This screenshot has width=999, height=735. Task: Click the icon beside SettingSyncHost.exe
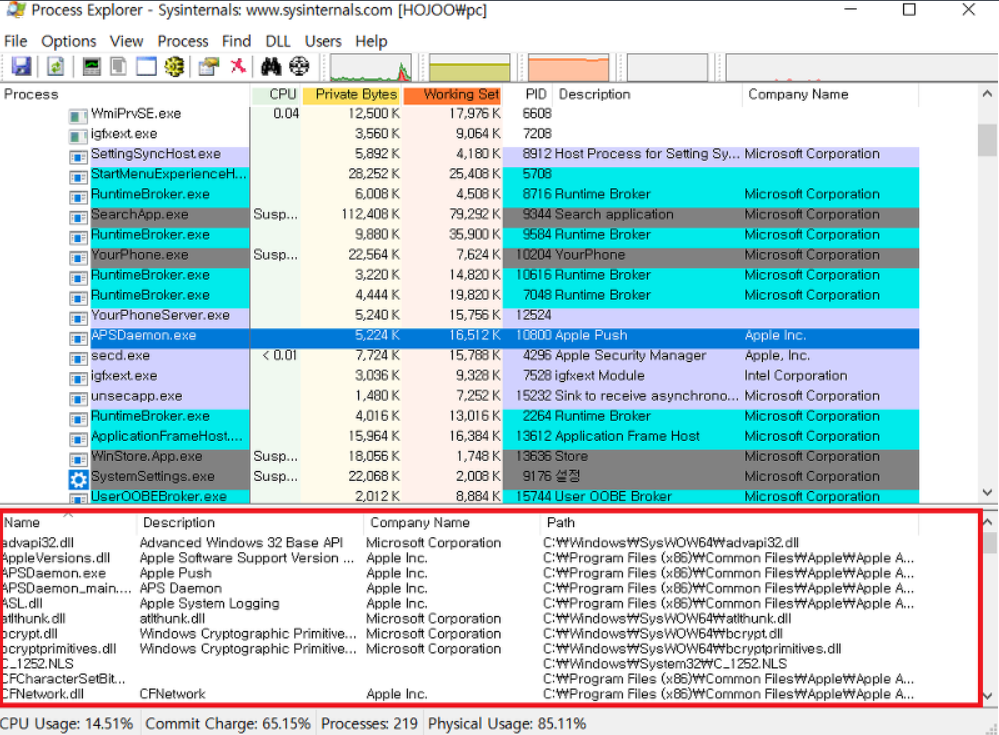[x=78, y=157]
